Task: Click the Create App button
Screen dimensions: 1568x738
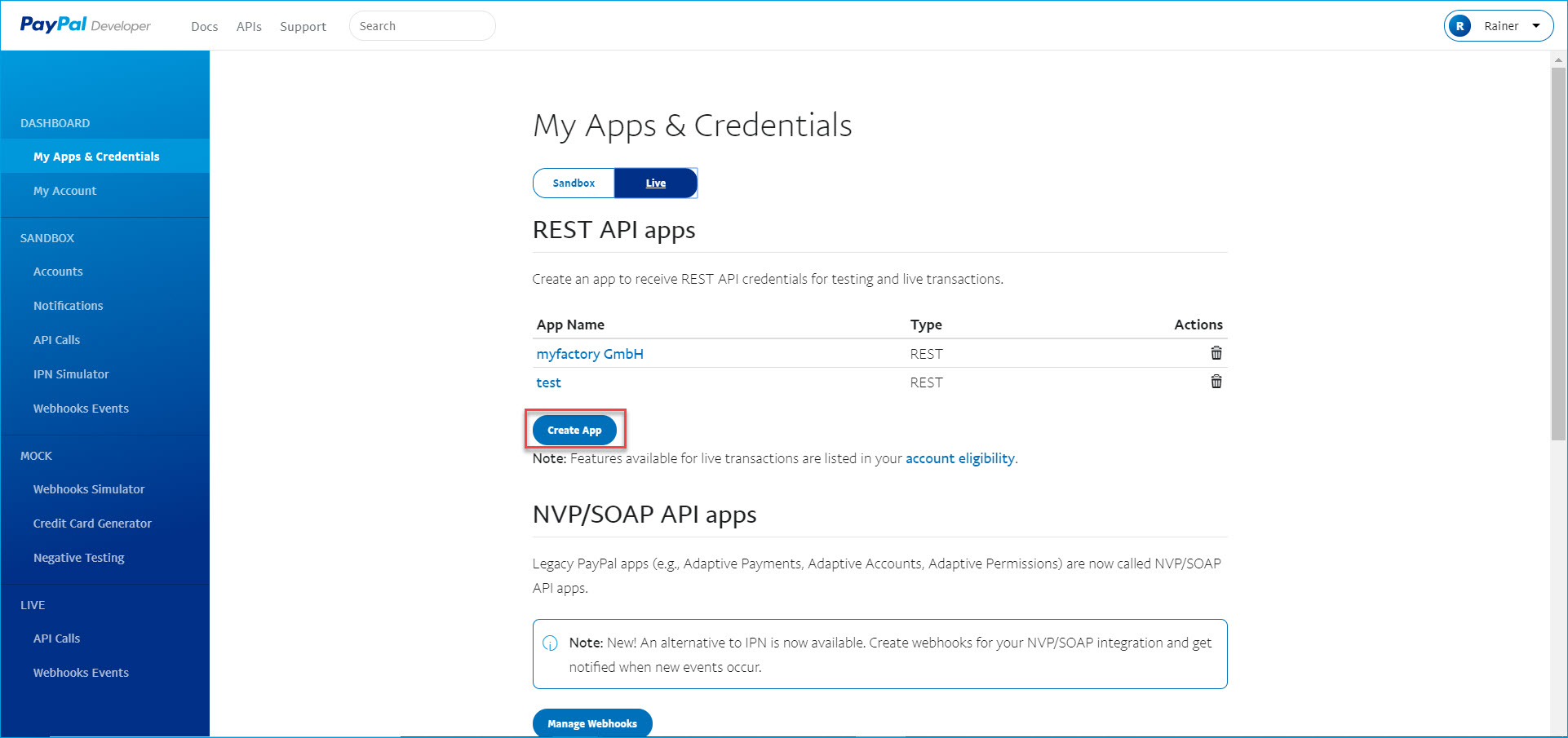Action: coord(574,430)
